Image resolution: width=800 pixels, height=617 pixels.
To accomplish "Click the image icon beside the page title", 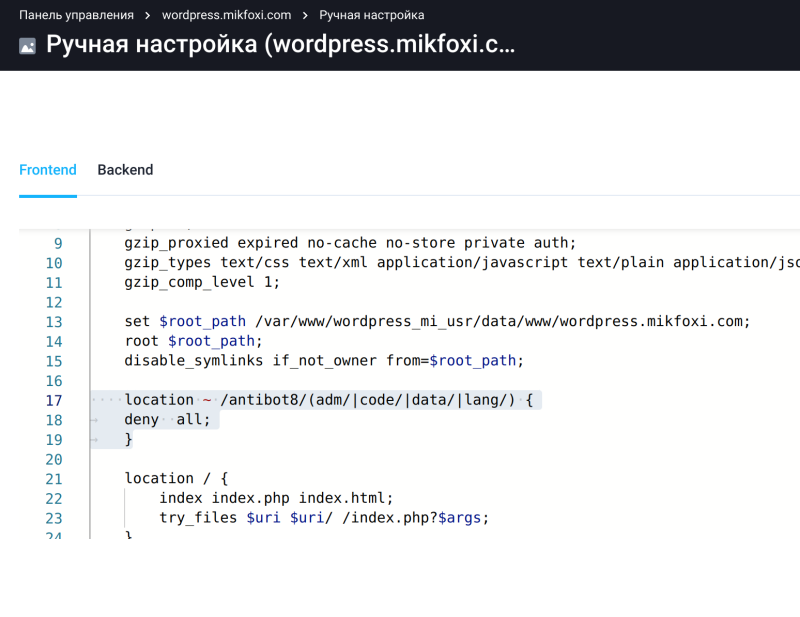I will coord(28,46).
